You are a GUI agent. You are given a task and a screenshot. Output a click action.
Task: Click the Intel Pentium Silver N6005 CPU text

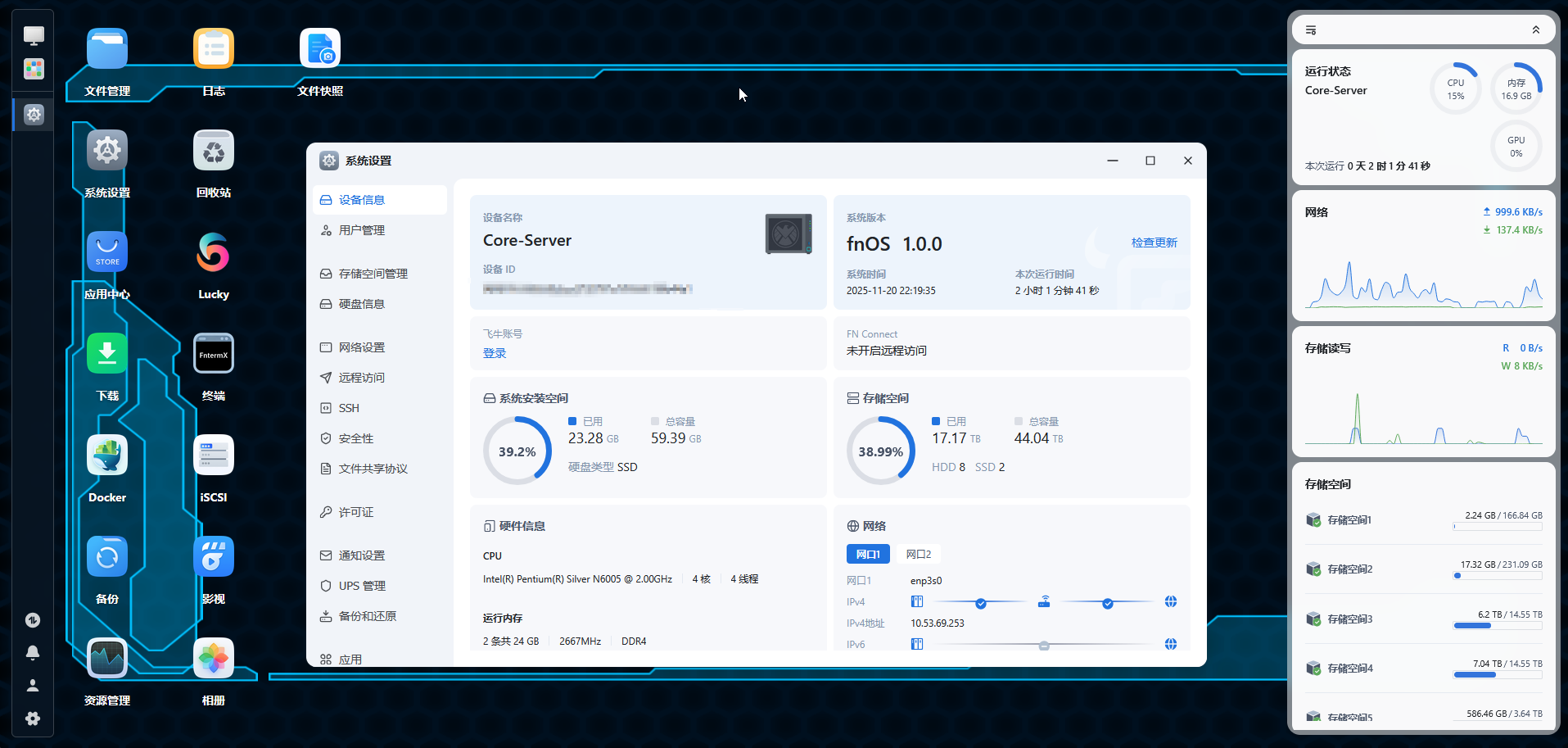click(577, 579)
